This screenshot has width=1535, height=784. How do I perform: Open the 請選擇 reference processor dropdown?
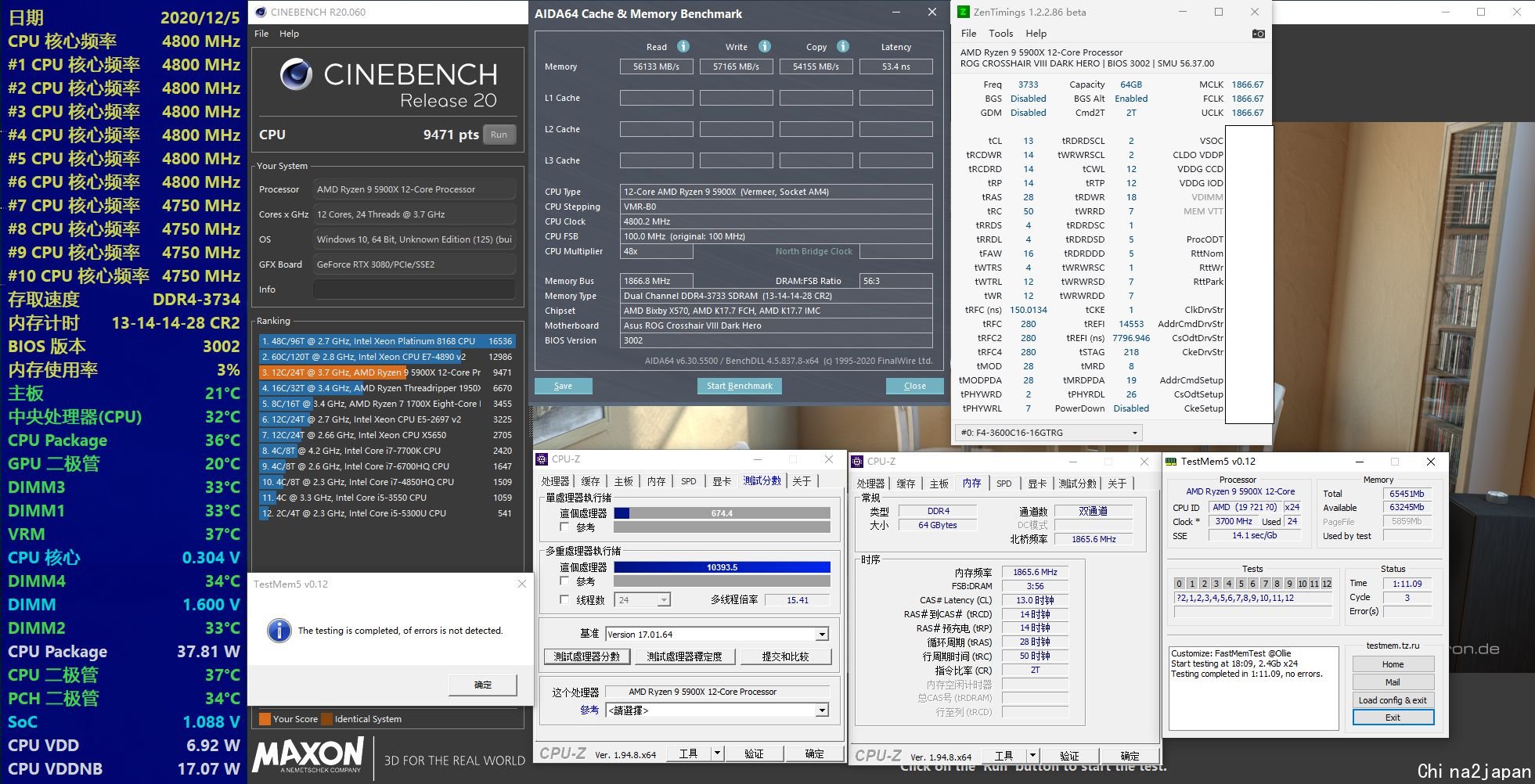(x=717, y=710)
